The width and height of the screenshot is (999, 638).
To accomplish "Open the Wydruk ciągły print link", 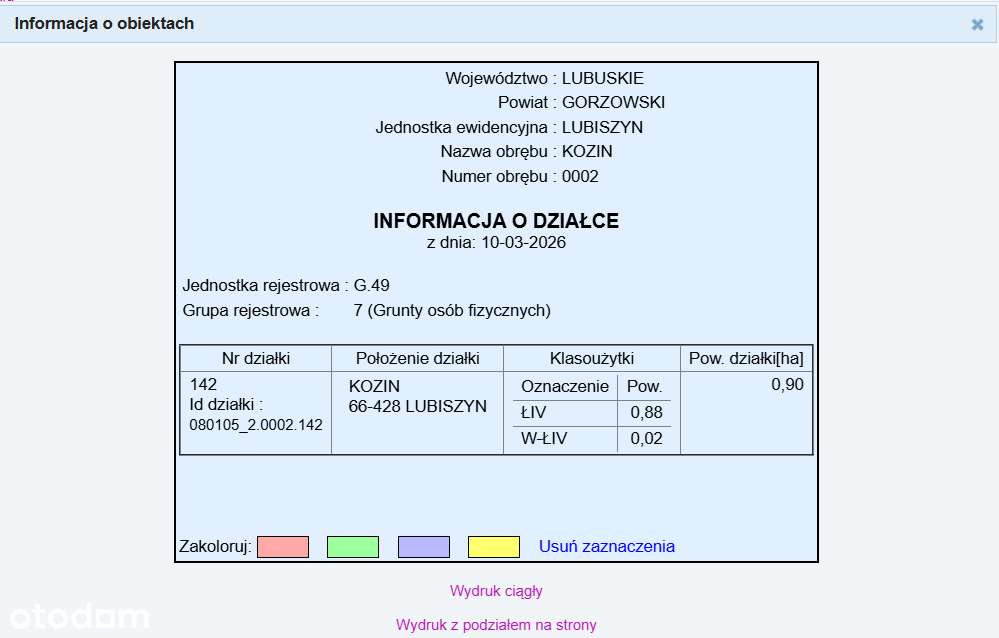I will tap(496, 591).
